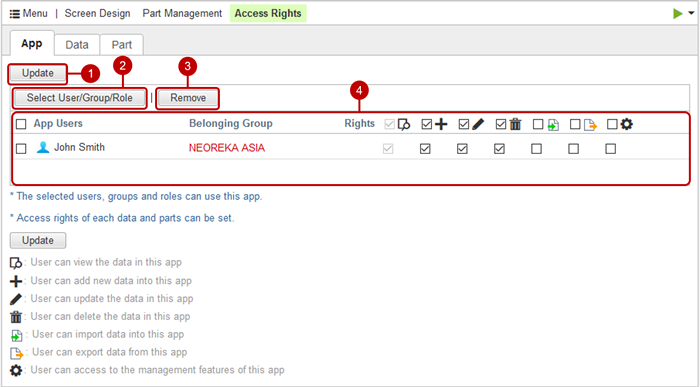This screenshot has height=387, width=700.
Task: Click the pencil icon in legend
Action: [16, 299]
